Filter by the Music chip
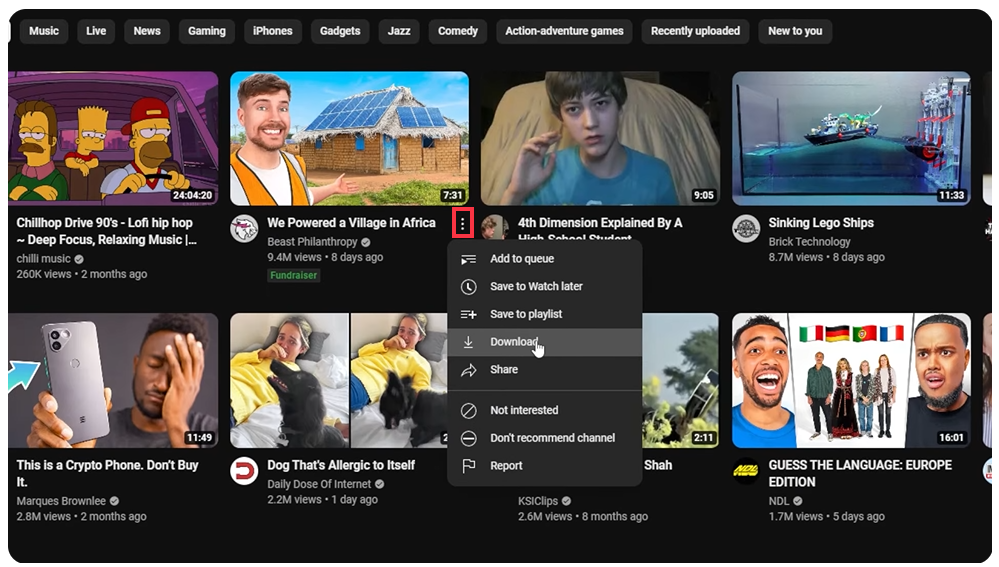The height and width of the screenshot is (567, 999). pos(43,31)
